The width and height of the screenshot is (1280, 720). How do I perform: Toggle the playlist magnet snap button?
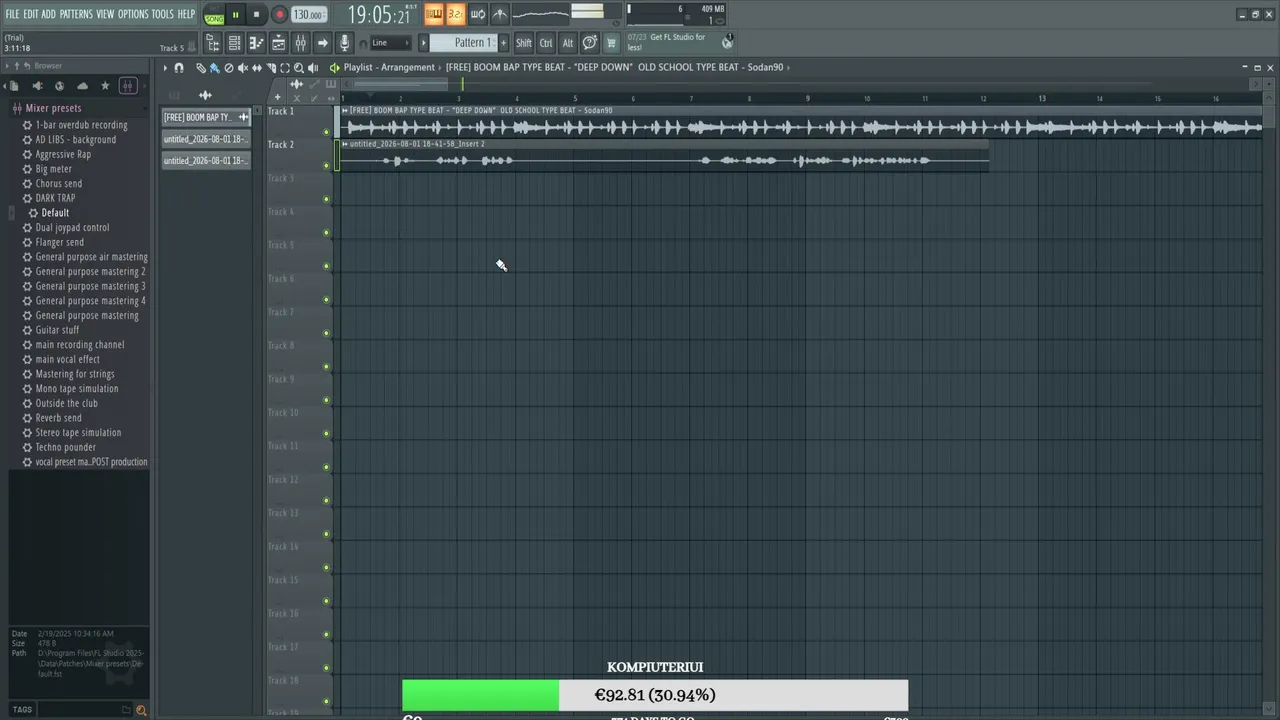(x=179, y=68)
